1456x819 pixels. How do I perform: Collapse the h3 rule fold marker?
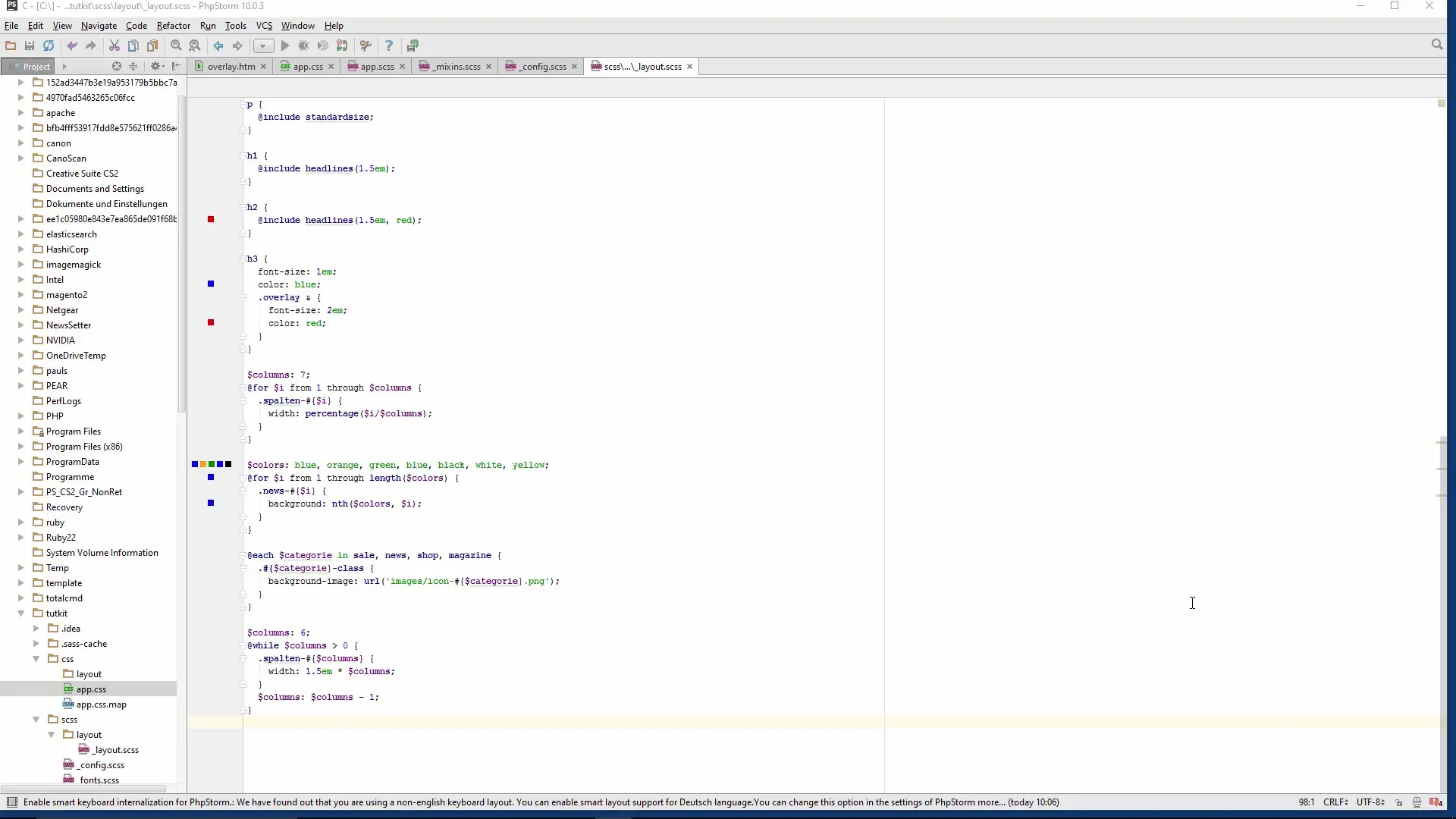click(243, 259)
